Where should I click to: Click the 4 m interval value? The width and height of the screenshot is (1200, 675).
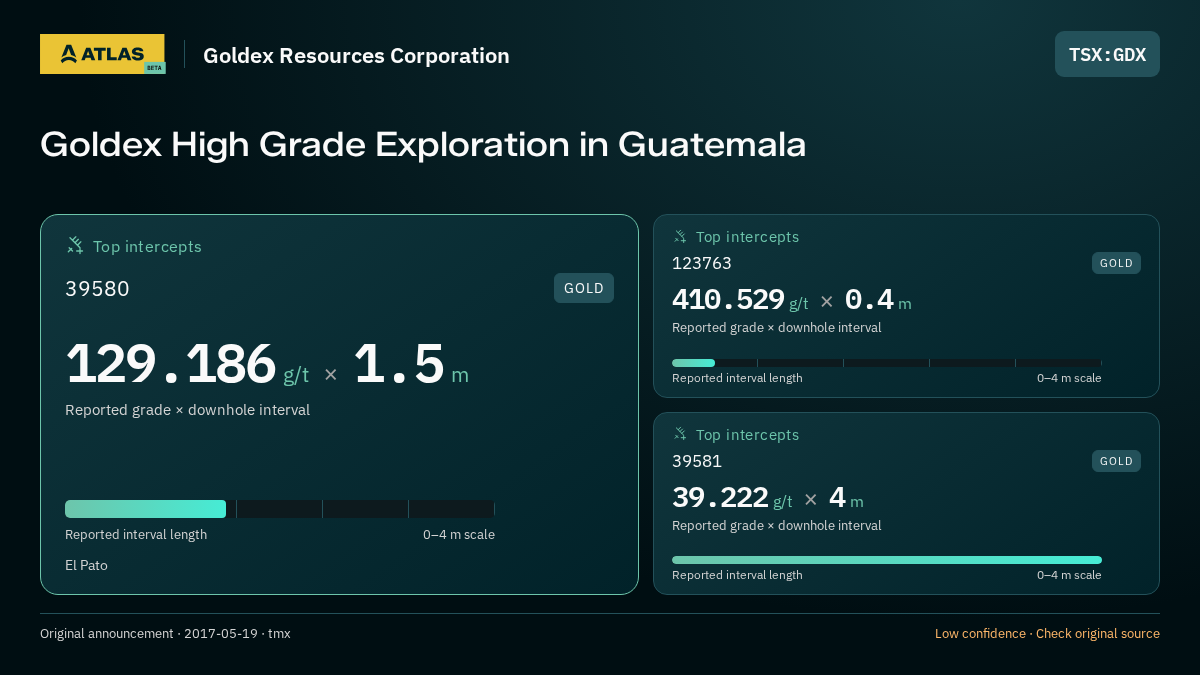(x=846, y=498)
